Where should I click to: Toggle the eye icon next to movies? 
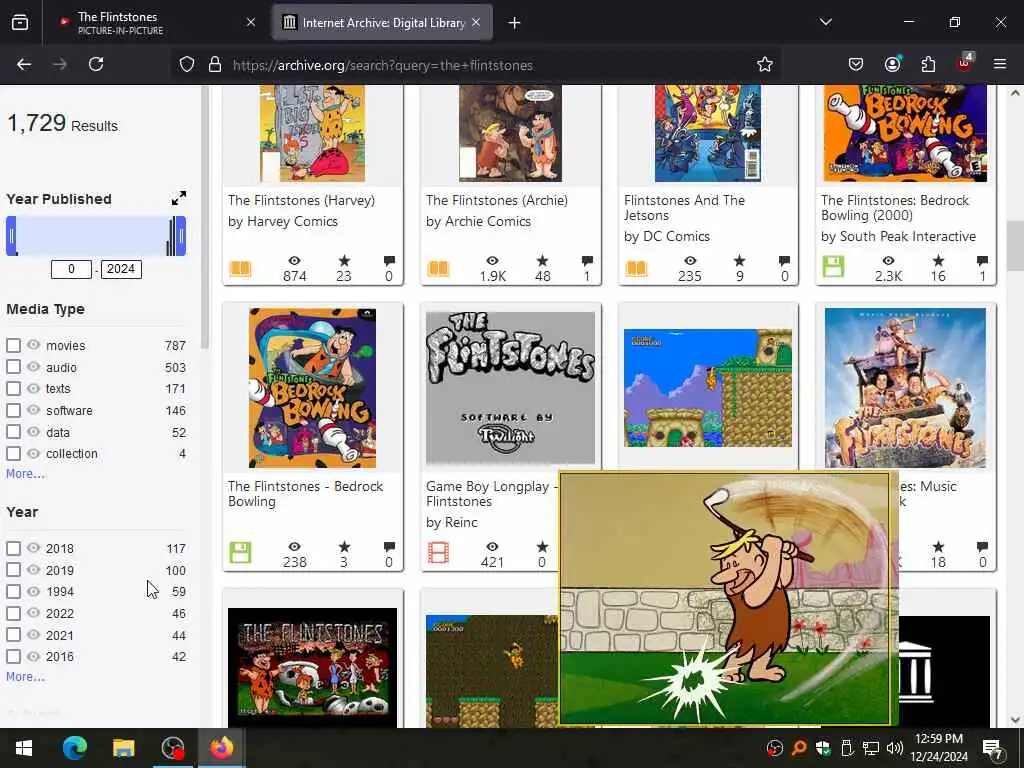coord(33,345)
